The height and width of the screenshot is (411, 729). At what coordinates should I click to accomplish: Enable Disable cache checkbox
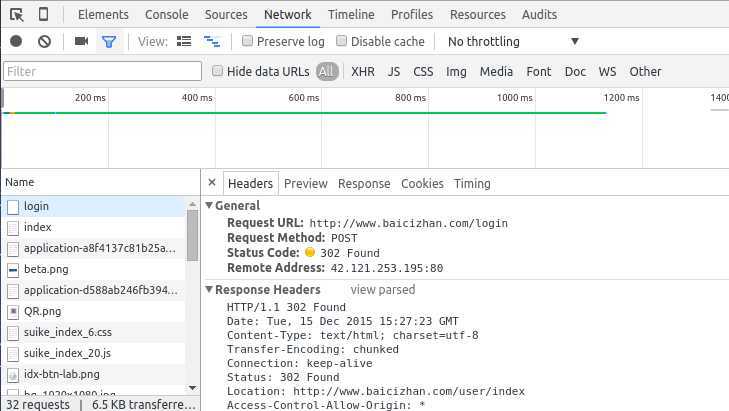pos(341,41)
